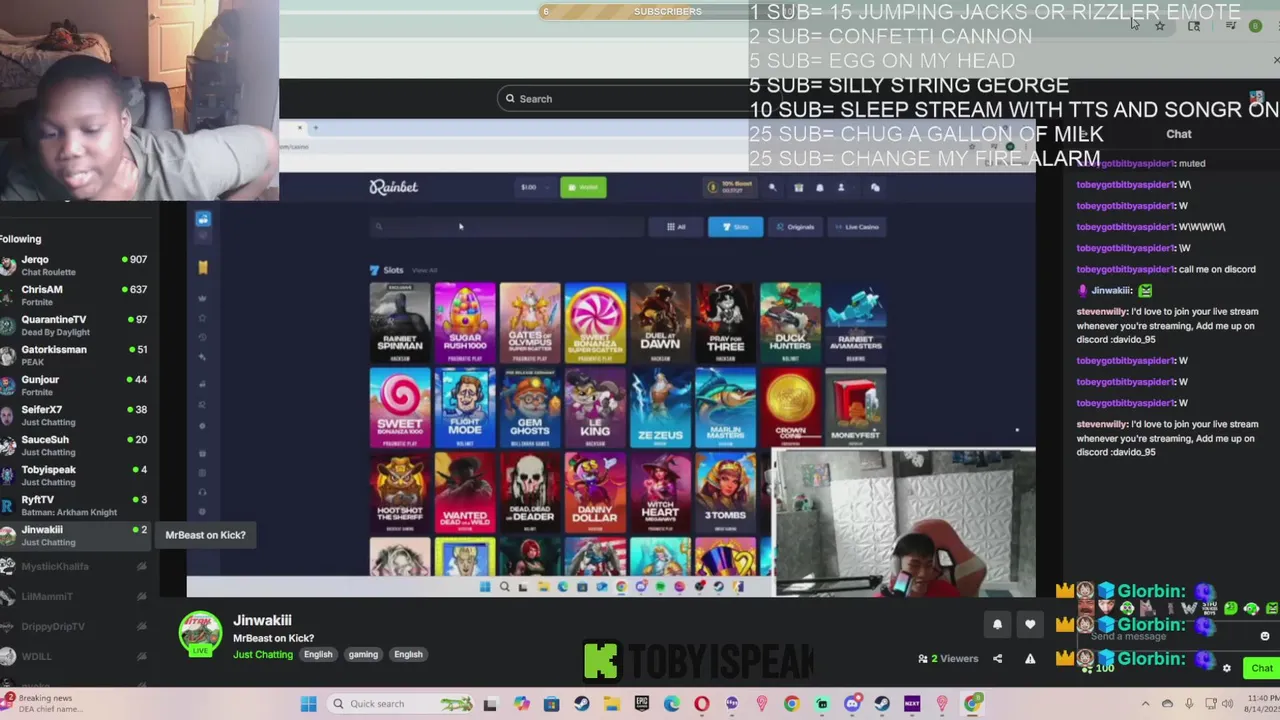Screen dimensions: 1280x720
Task: Click the taskbar Quick search box
Action: pyautogui.click(x=400, y=704)
